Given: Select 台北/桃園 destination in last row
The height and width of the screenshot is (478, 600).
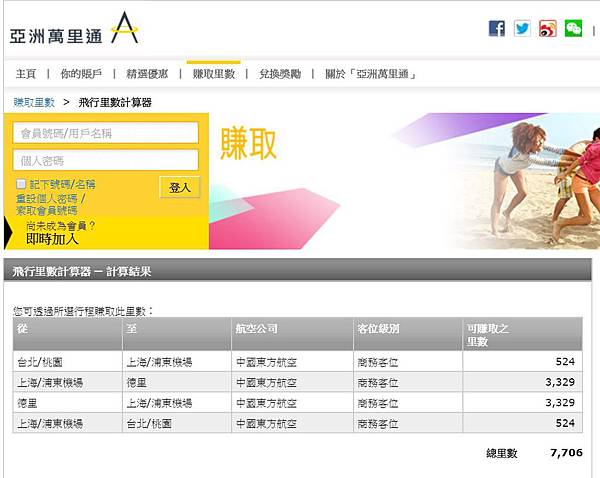Looking at the screenshot, I should tap(149, 423).
